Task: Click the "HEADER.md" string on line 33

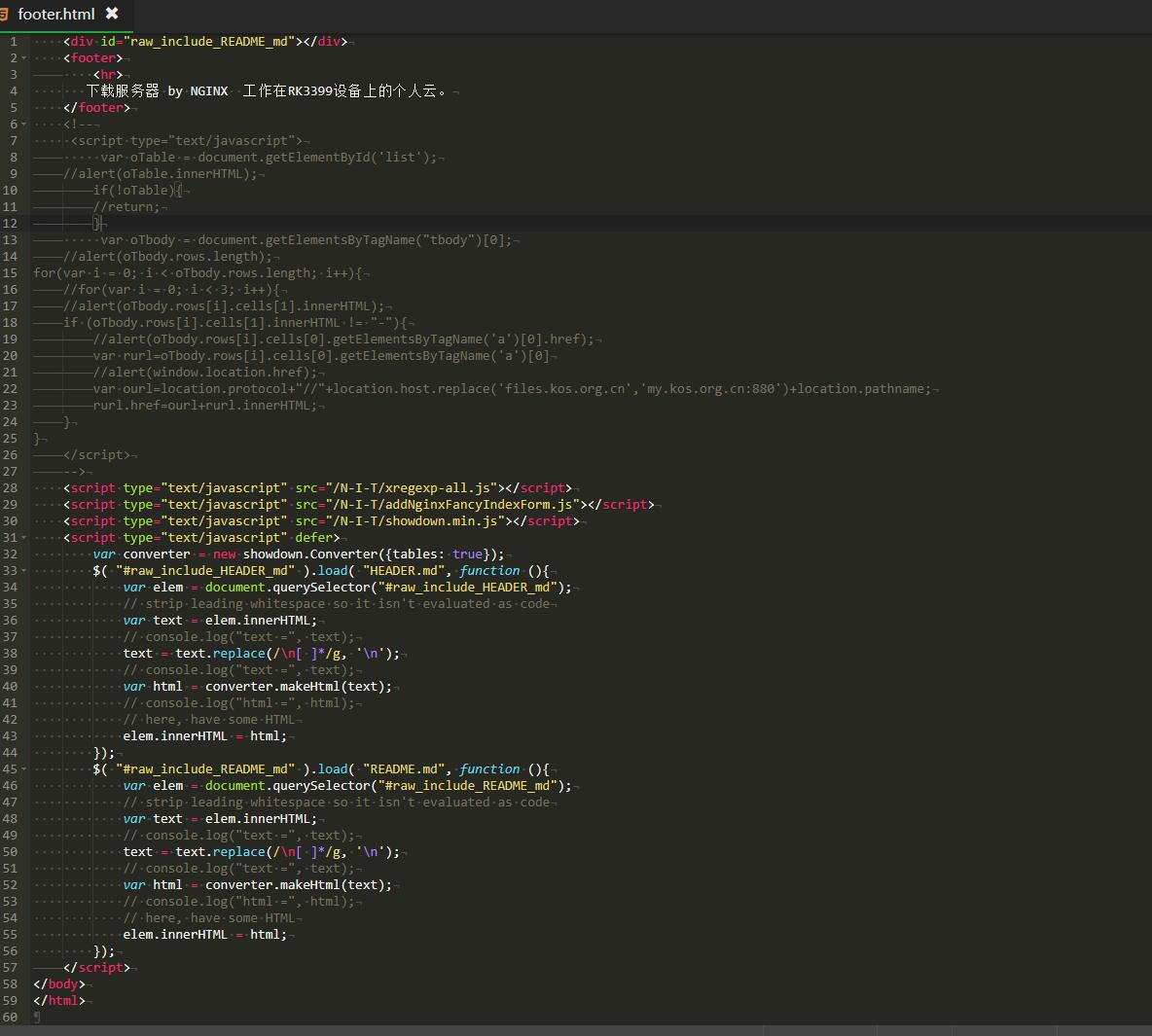Action: pyautogui.click(x=404, y=571)
